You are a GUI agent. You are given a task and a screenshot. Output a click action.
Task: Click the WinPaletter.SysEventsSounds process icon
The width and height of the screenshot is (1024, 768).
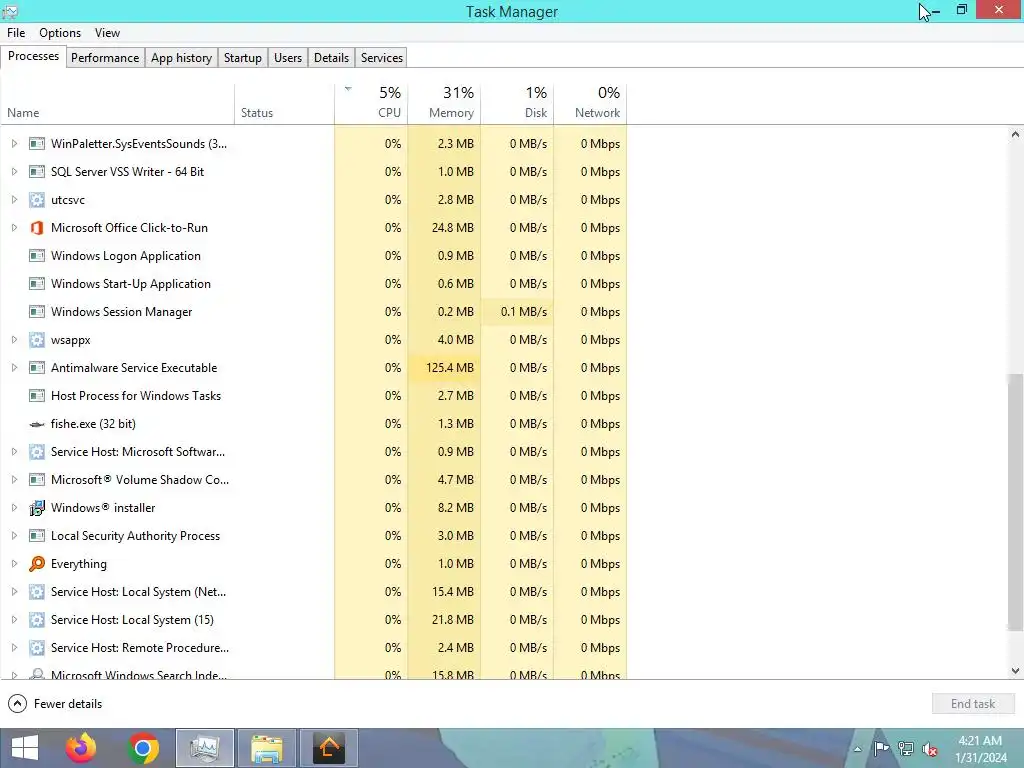coord(37,144)
